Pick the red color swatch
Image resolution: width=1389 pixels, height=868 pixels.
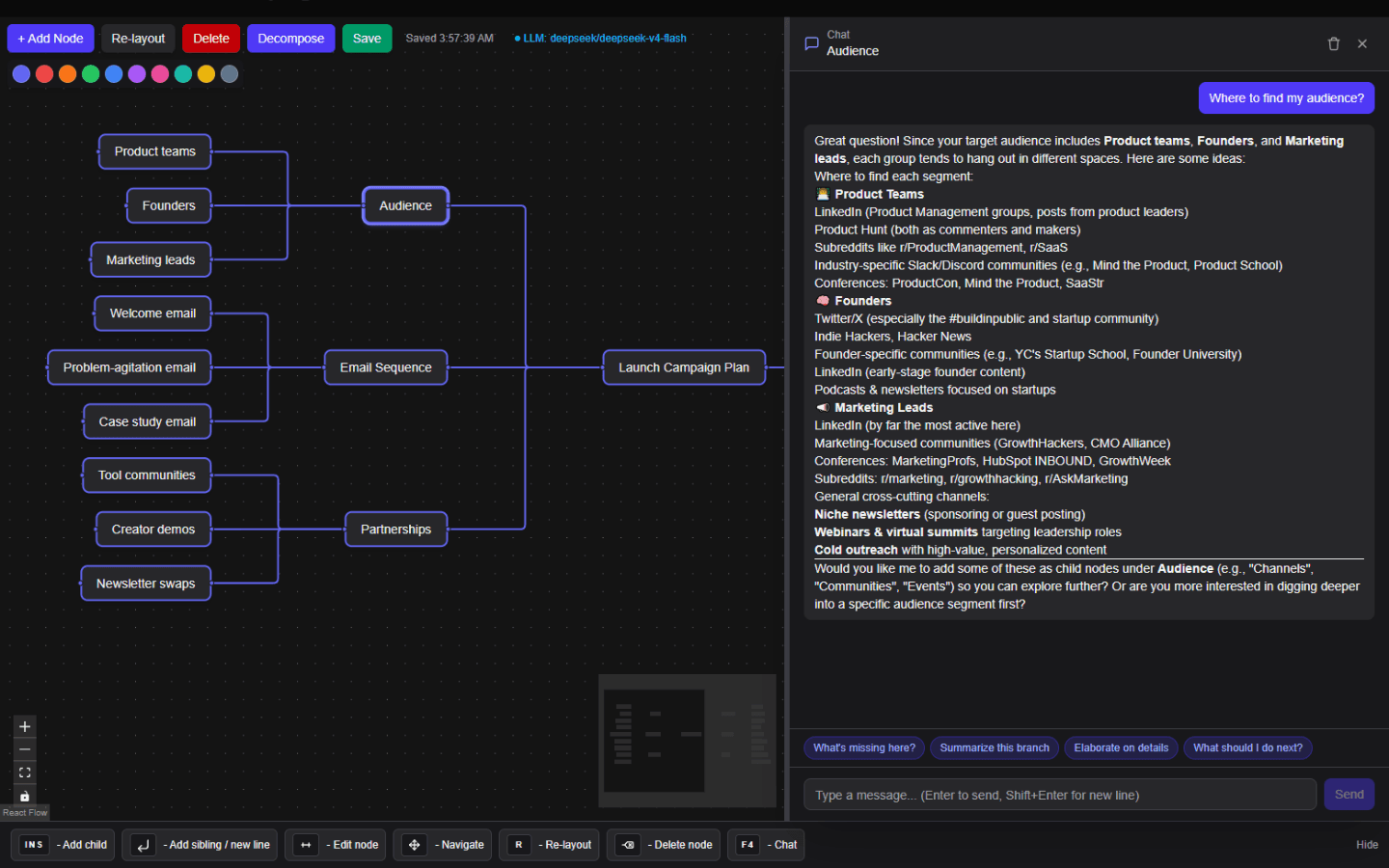[x=44, y=74]
